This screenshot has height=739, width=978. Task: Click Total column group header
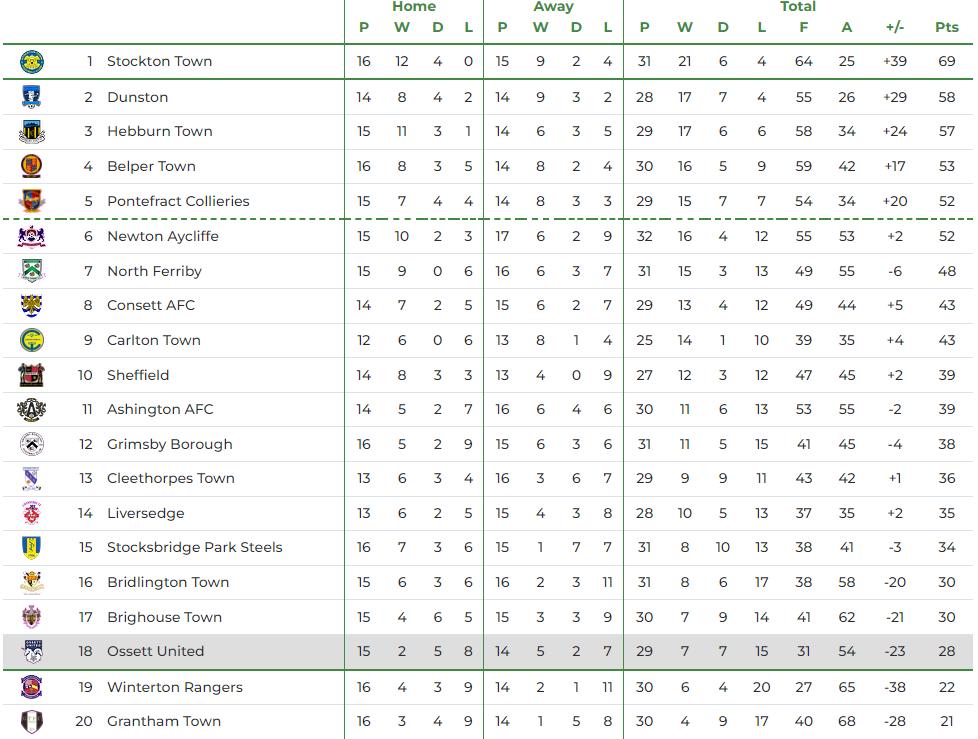pyautogui.click(x=798, y=7)
